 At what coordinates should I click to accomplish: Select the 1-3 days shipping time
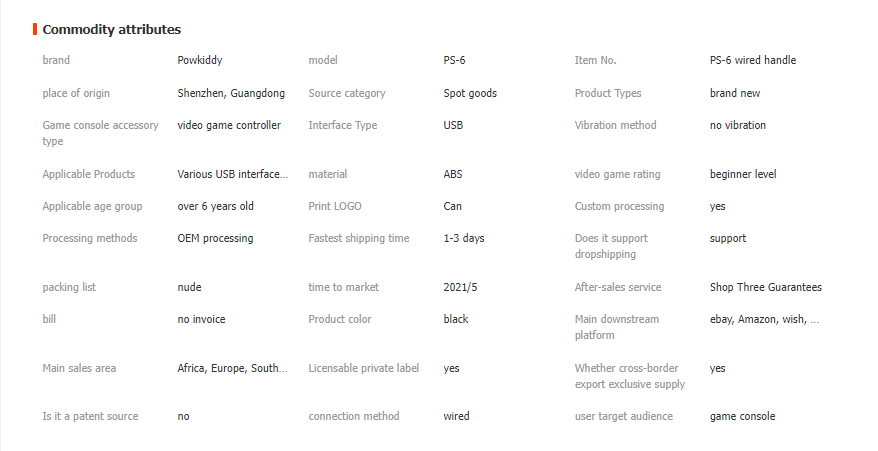click(x=464, y=238)
